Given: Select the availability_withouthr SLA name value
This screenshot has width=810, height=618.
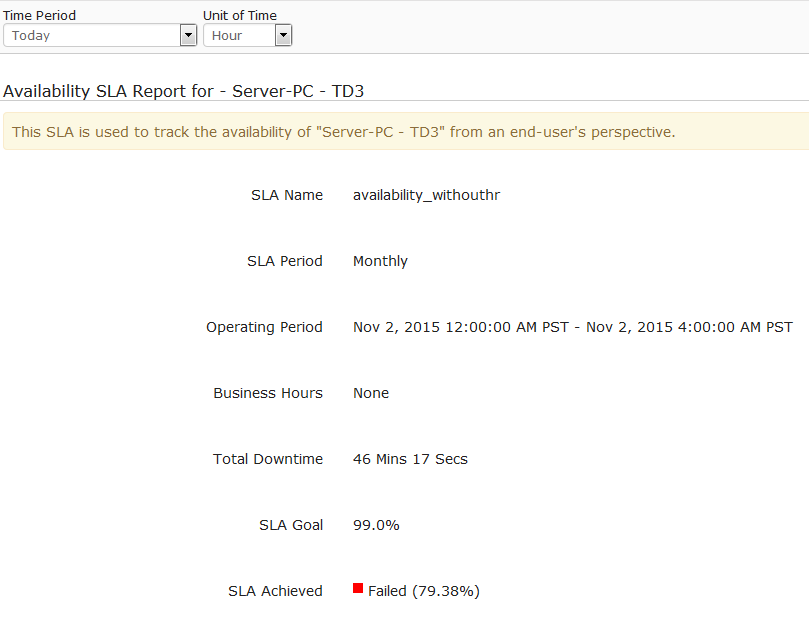Looking at the screenshot, I should click(426, 195).
